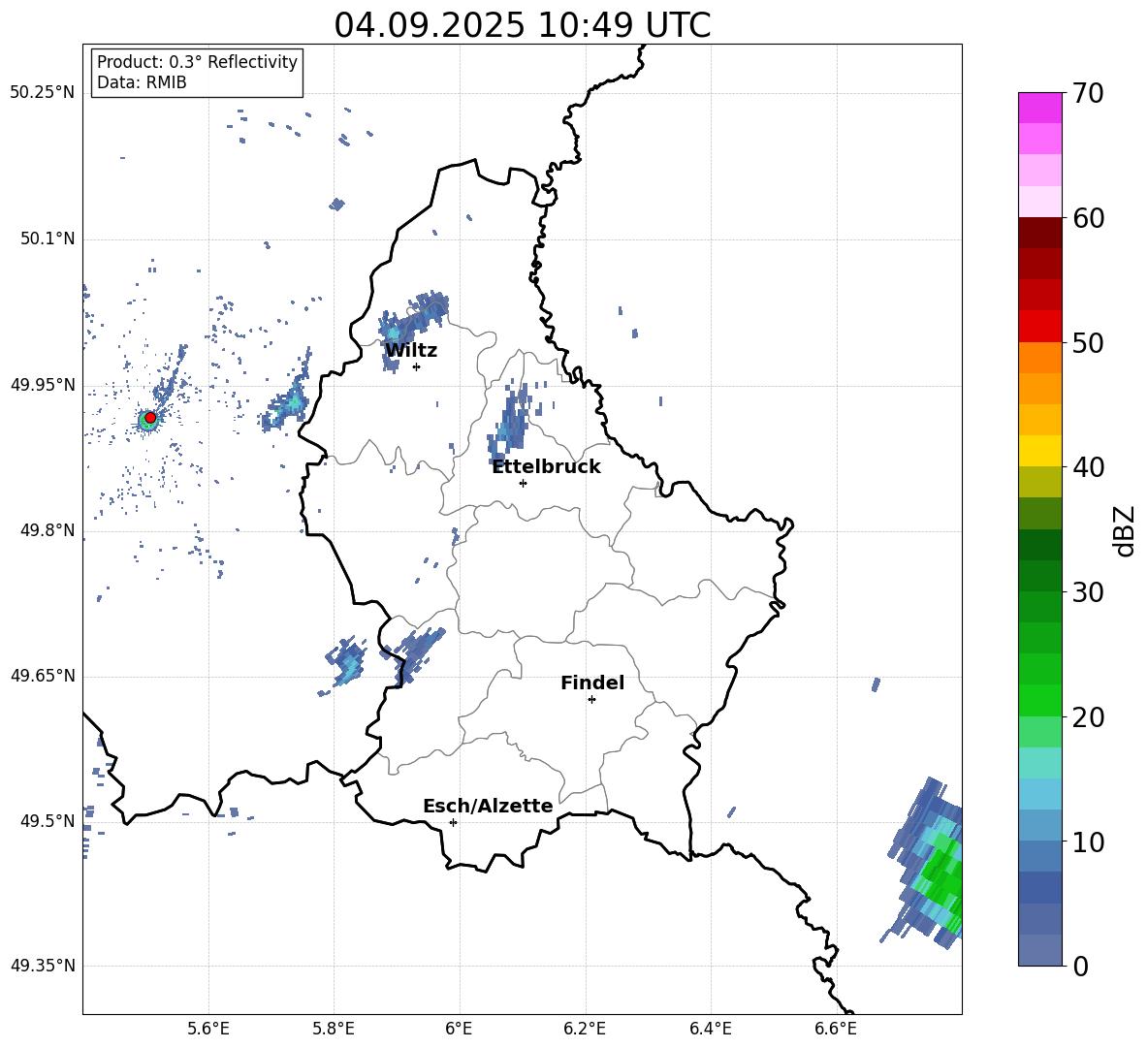Image resolution: width=1148 pixels, height=1048 pixels.
Task: Click the 5.8°E longitude label
Action: [334, 1029]
